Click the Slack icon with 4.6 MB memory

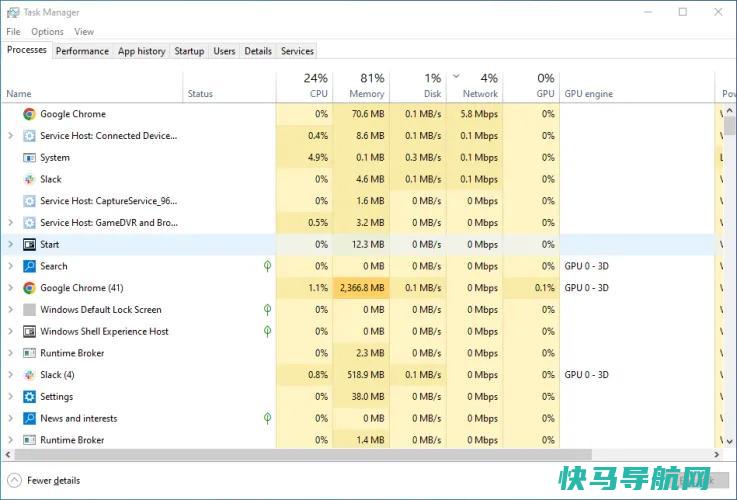pos(29,179)
